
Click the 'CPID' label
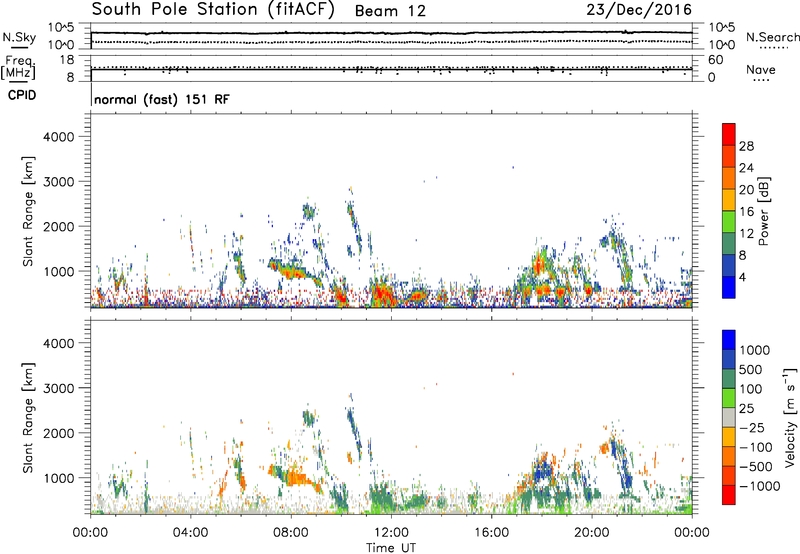[22, 95]
